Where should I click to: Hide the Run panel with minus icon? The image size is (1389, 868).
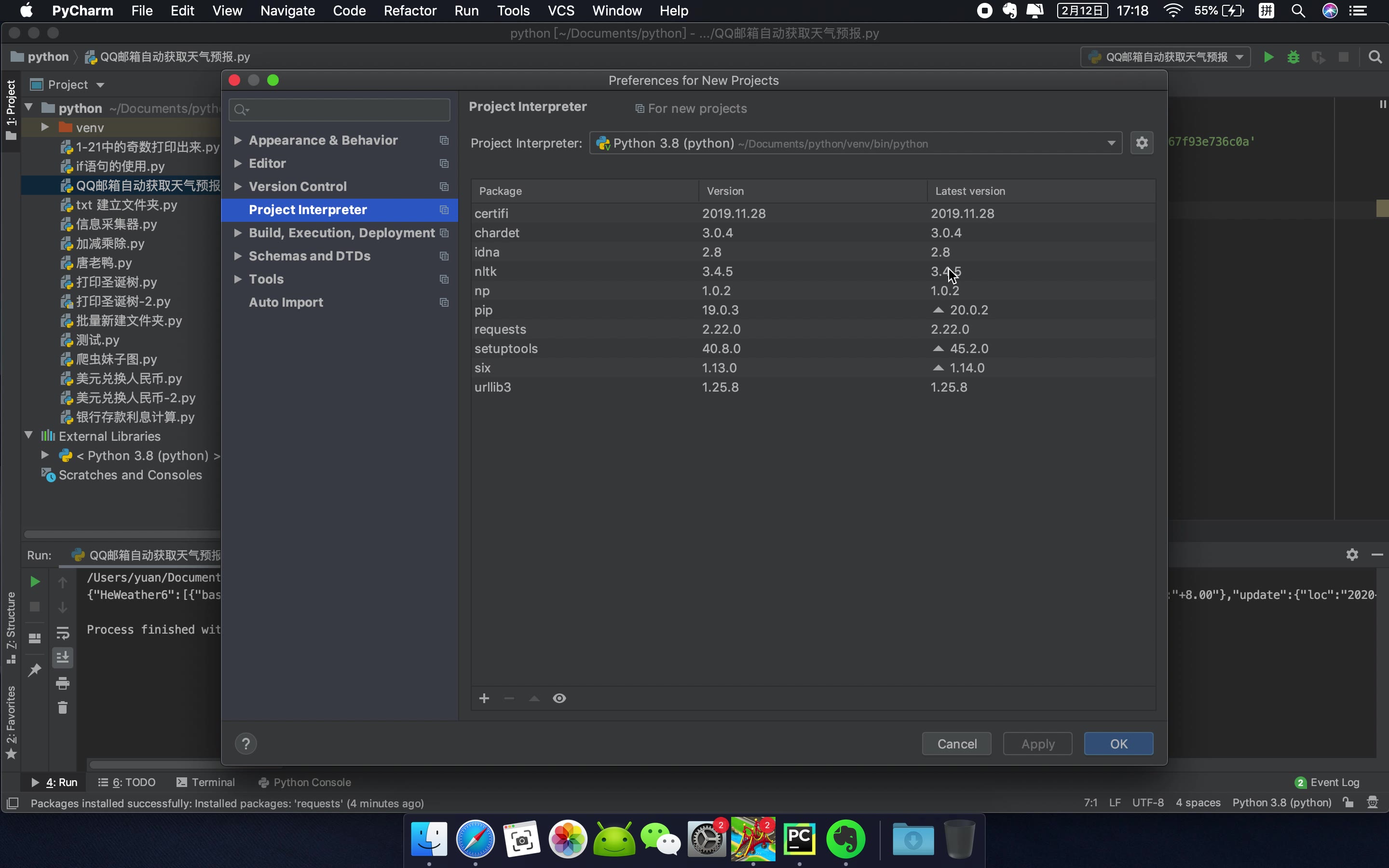(x=1377, y=555)
